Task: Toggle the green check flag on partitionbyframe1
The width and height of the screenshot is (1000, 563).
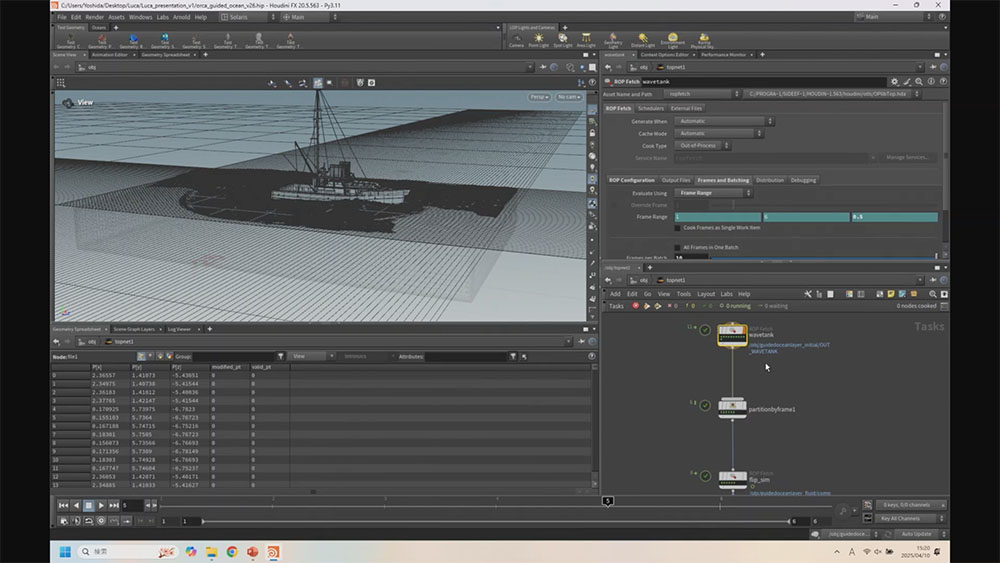Action: (x=705, y=405)
